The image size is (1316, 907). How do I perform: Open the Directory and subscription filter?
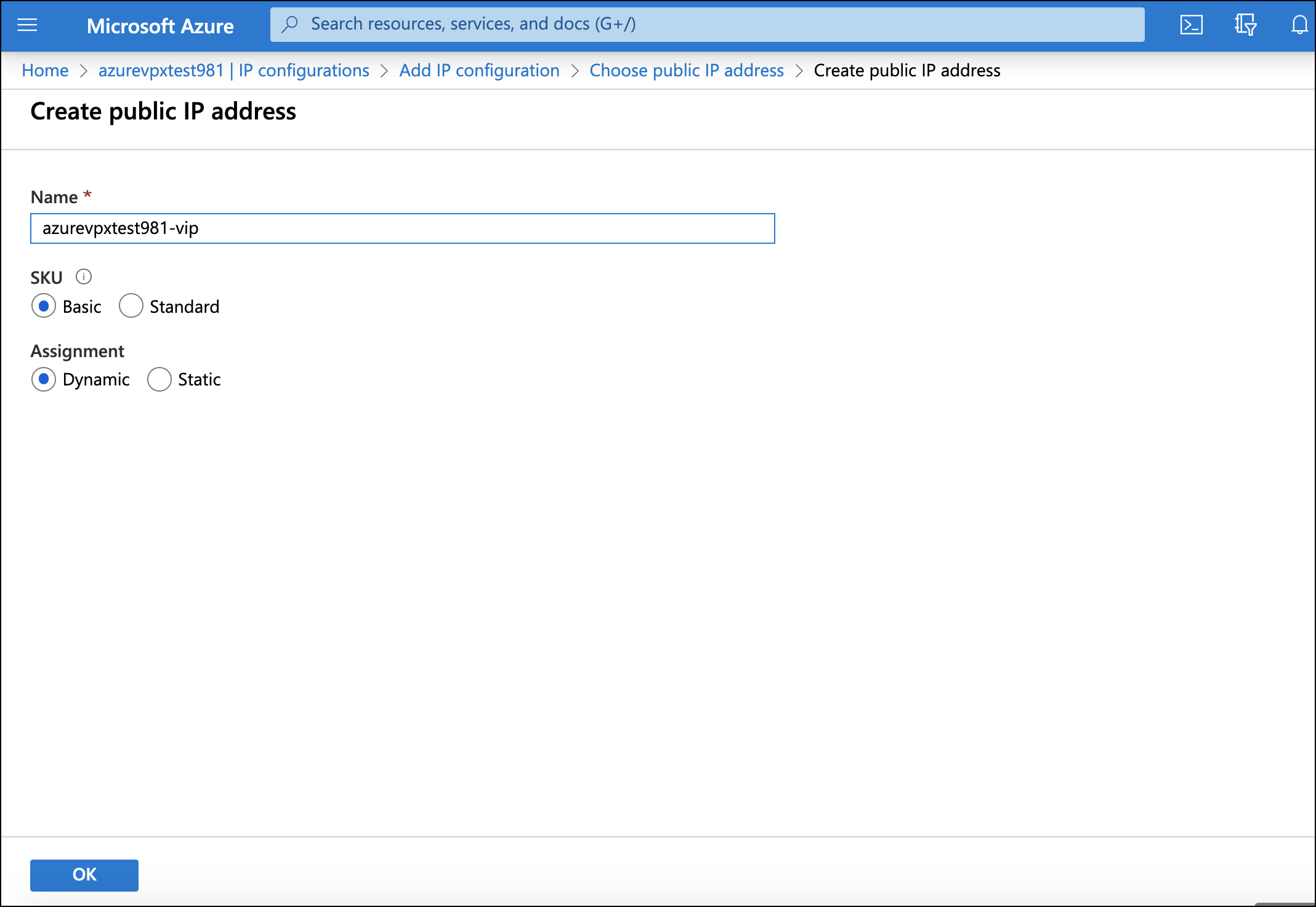pos(1245,25)
